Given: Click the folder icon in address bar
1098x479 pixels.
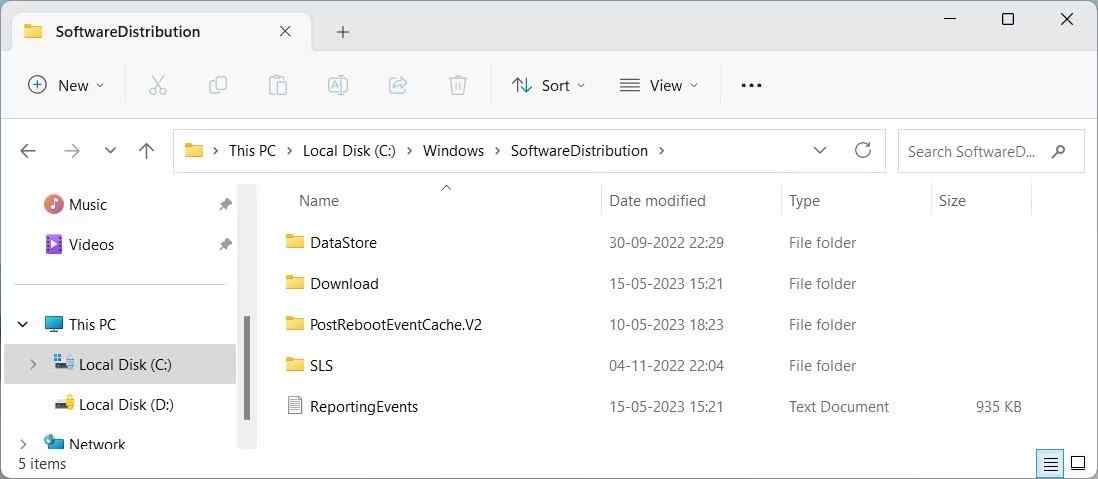Looking at the screenshot, I should (193, 151).
